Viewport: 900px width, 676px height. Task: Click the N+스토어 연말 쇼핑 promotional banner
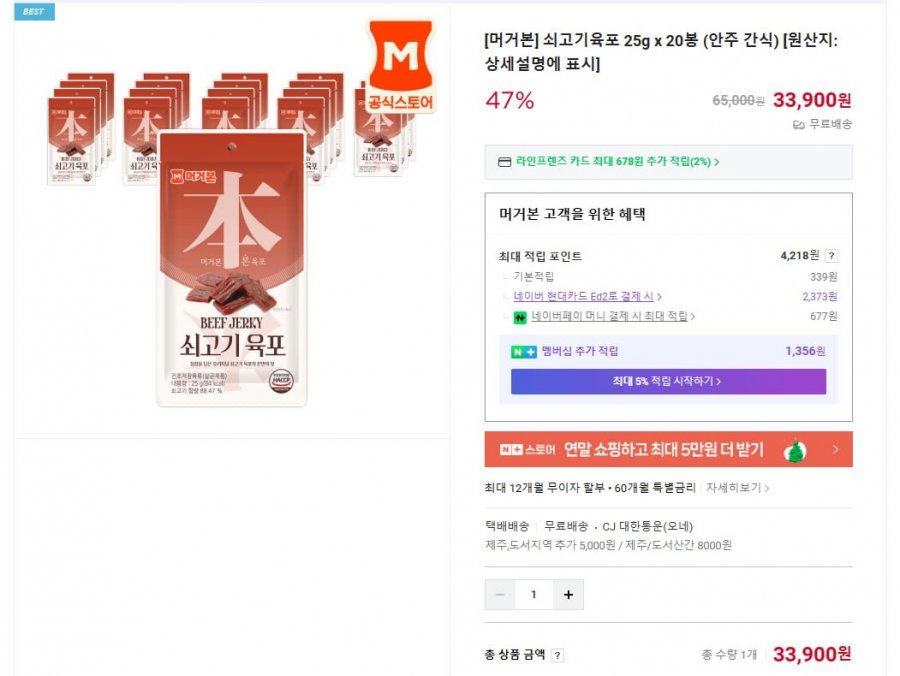tap(668, 449)
